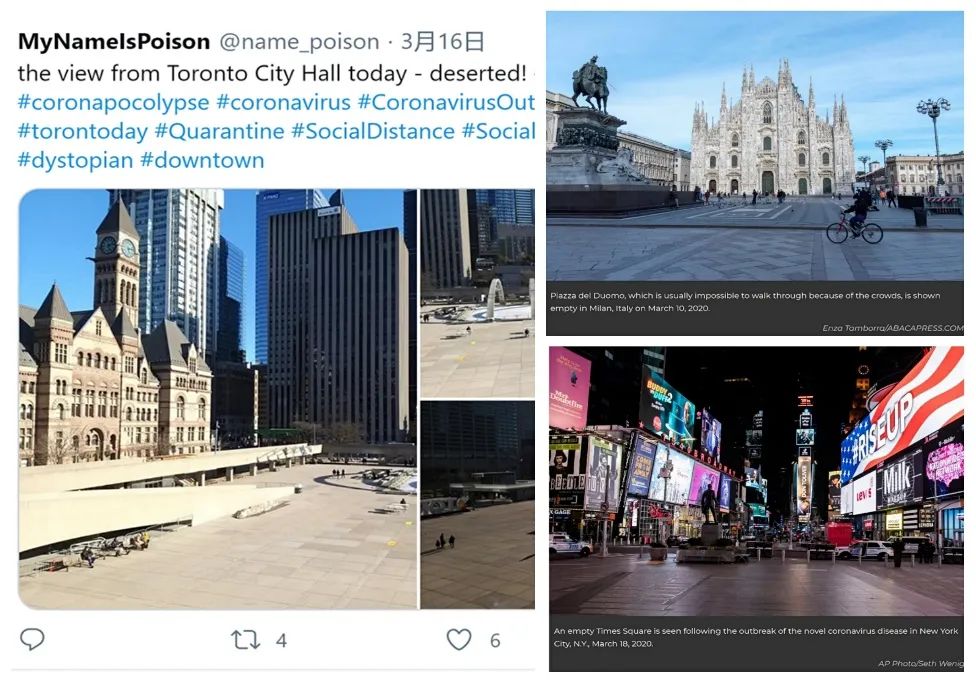The image size is (976, 683).
Task: Open the @name_poison handle
Action: (299, 42)
